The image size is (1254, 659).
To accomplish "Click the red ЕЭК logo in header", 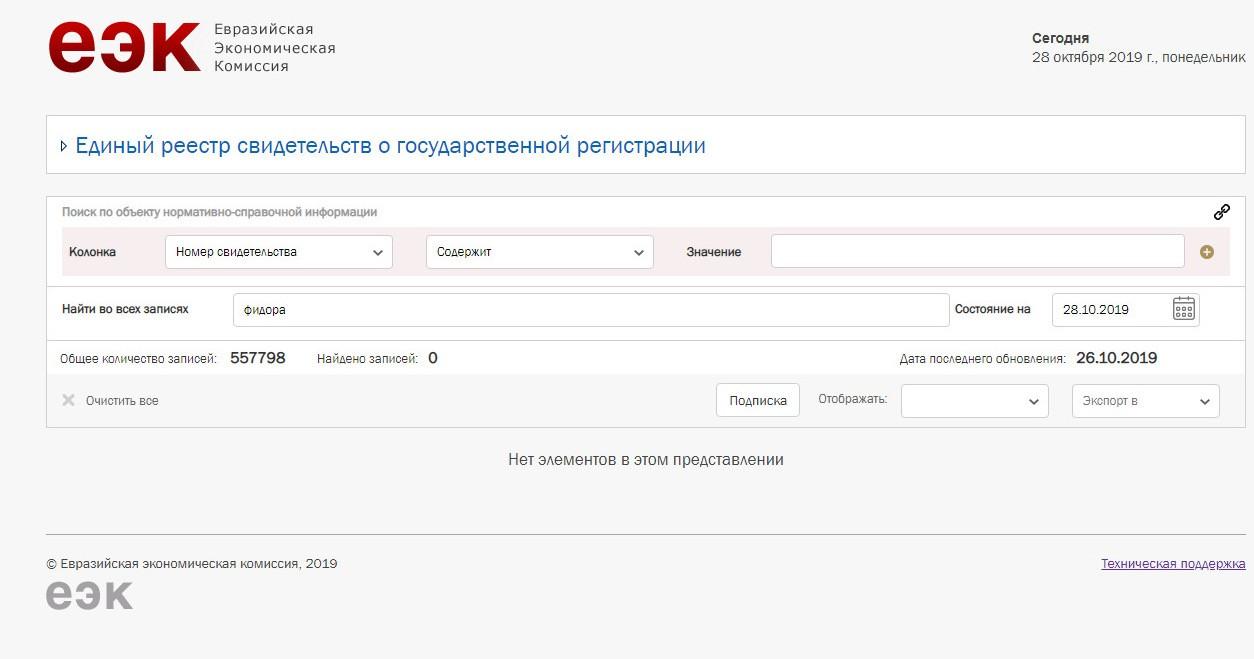I will click(x=124, y=47).
